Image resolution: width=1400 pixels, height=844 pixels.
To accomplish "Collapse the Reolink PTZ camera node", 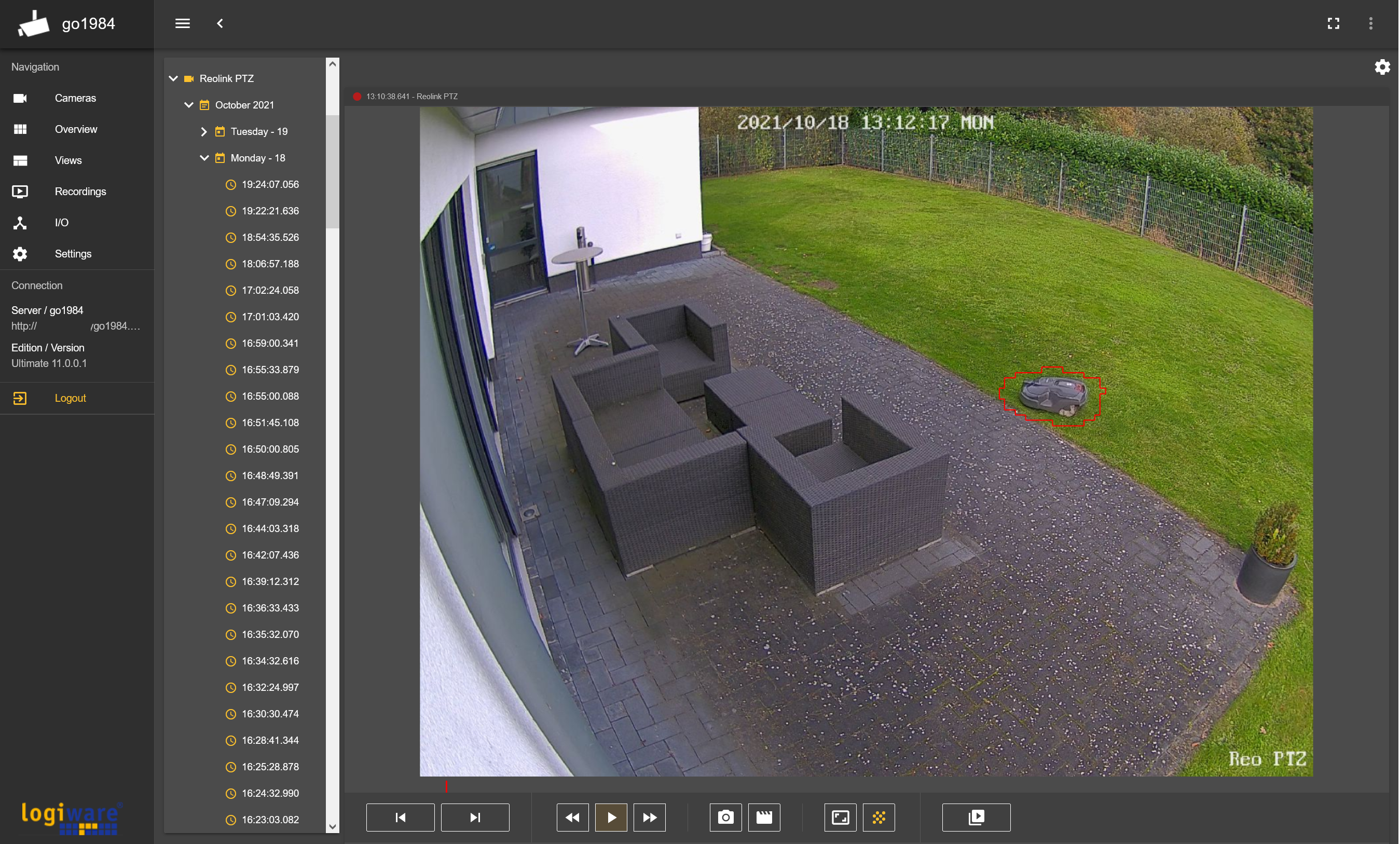I will [x=173, y=78].
